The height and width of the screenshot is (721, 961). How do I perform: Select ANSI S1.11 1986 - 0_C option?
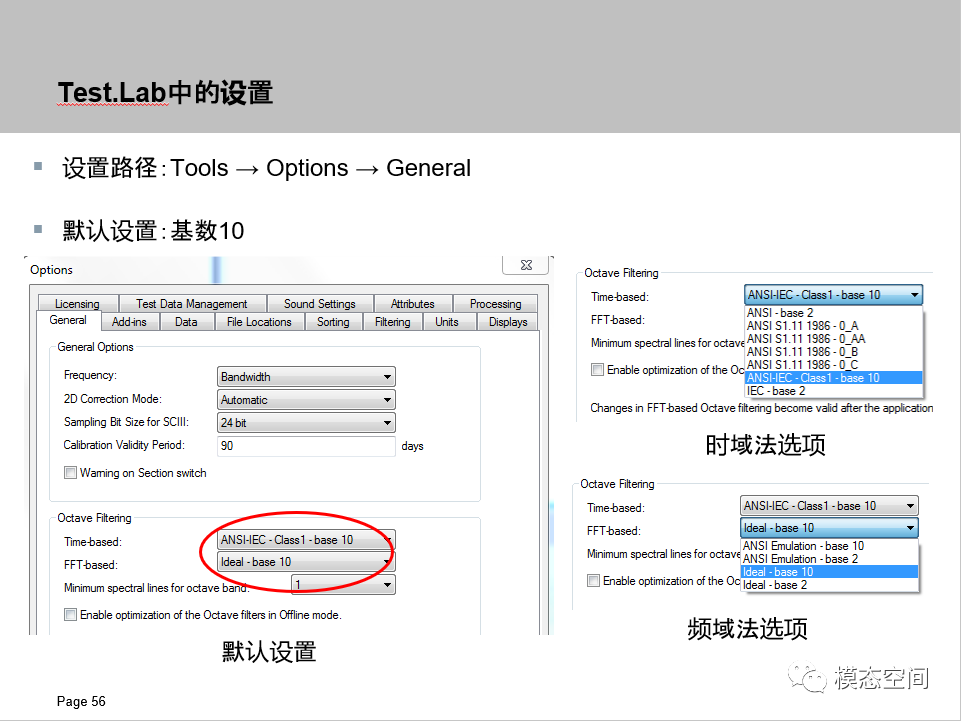834,364
